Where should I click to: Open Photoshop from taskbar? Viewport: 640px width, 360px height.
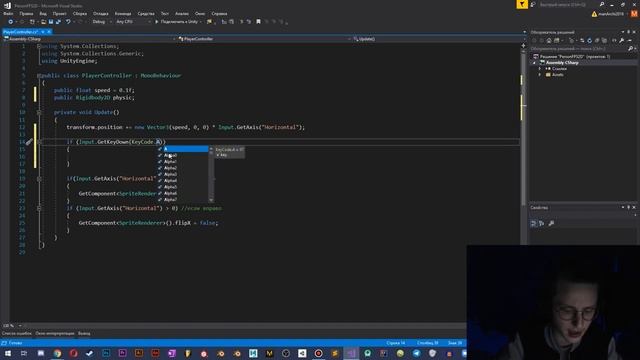pos(106,353)
